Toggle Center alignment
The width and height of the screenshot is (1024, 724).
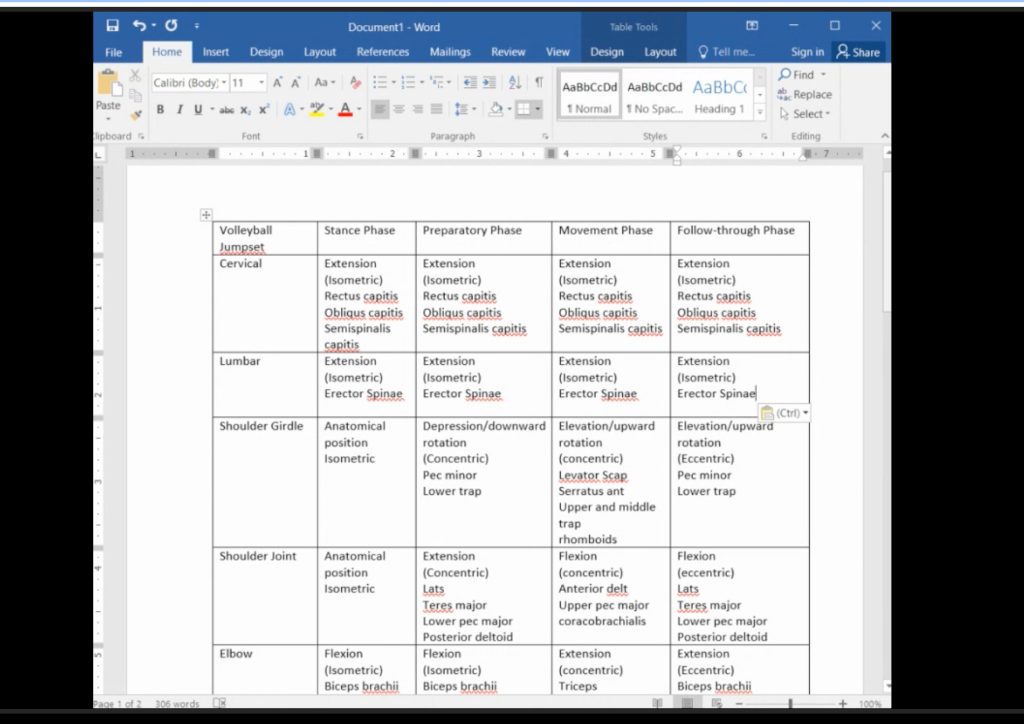click(398, 110)
